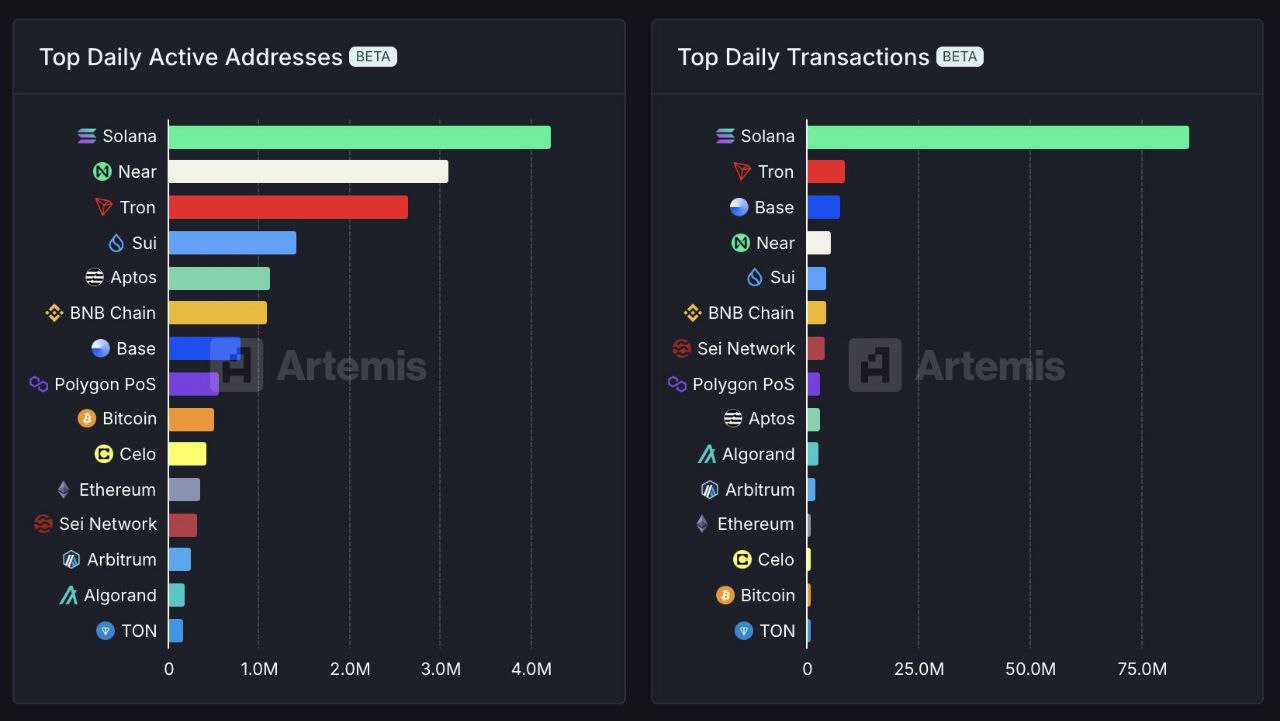Click the Celo icon in Daily Transactions chart

click(x=742, y=560)
